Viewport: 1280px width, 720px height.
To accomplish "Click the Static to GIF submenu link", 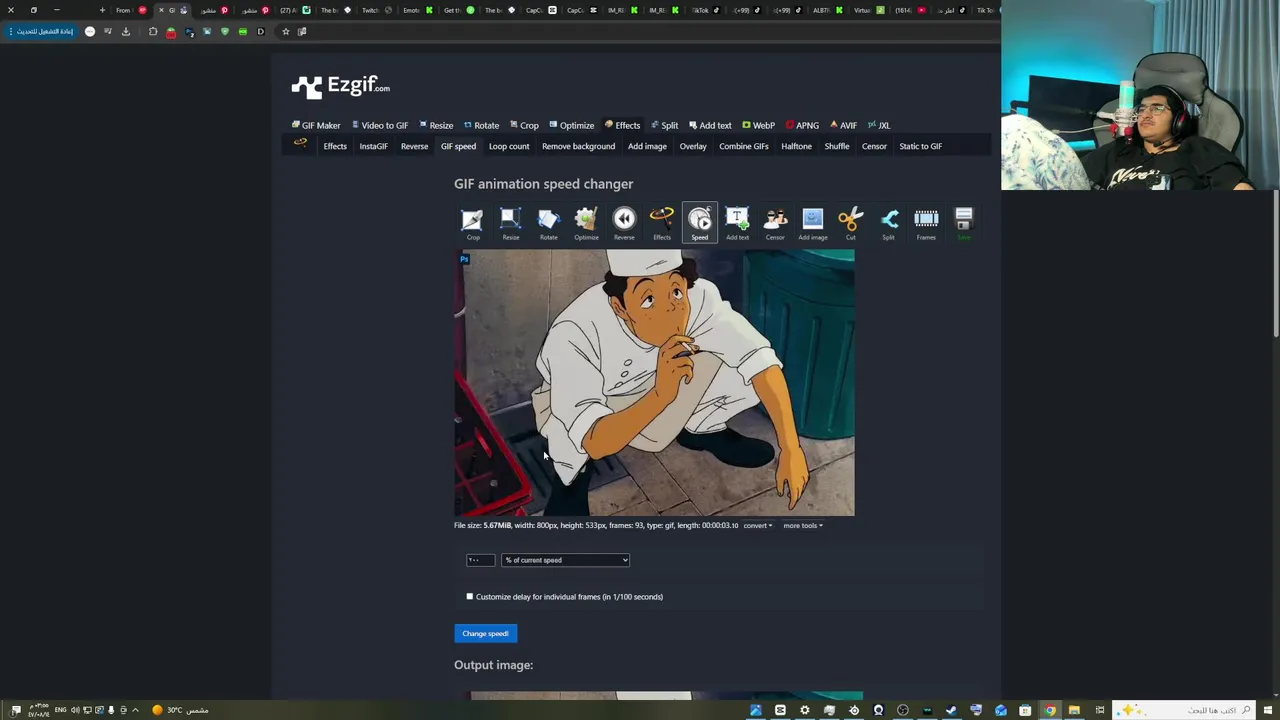I will pyautogui.click(x=920, y=146).
